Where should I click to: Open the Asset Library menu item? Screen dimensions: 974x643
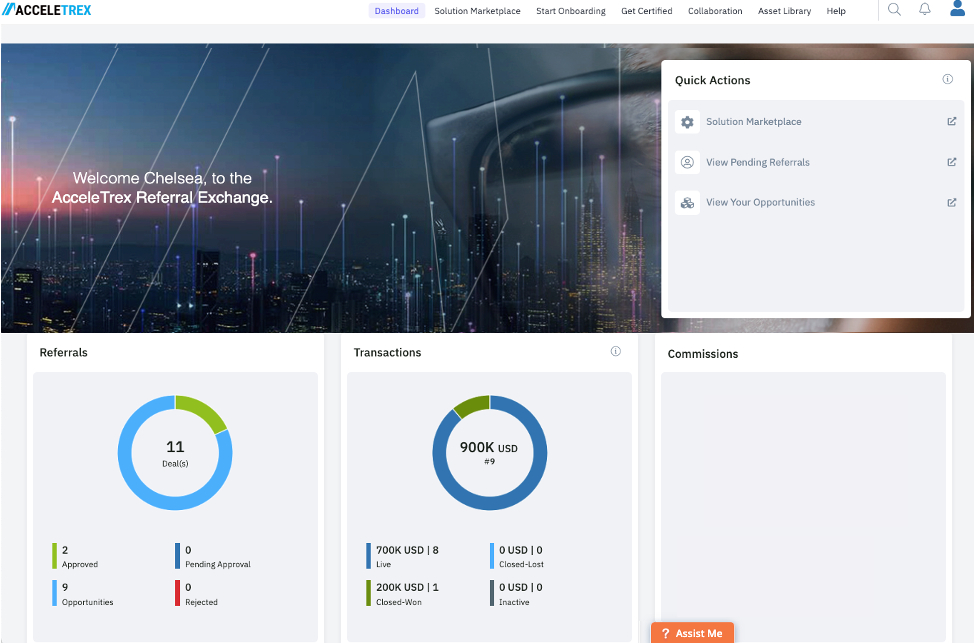[784, 11]
